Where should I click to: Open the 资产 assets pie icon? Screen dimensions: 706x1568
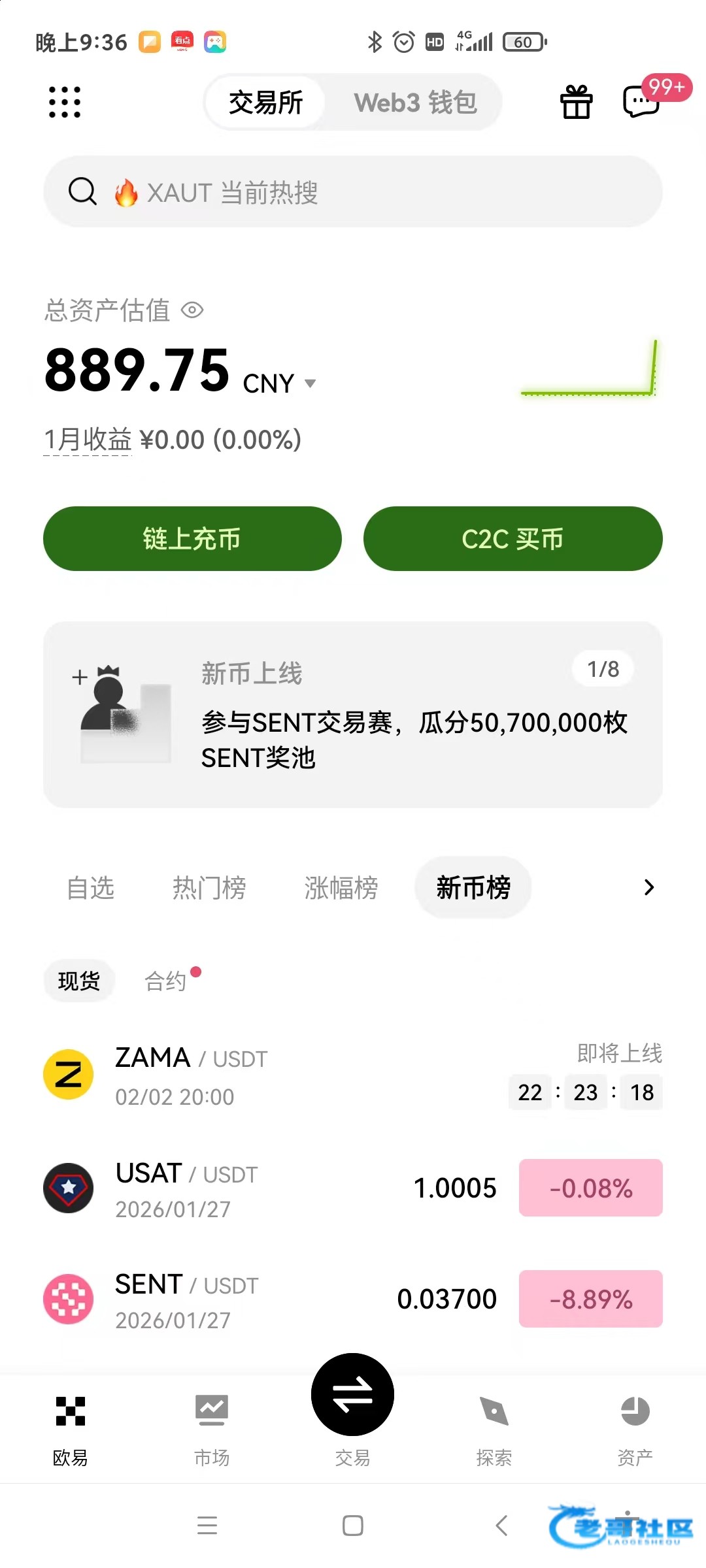635,1411
